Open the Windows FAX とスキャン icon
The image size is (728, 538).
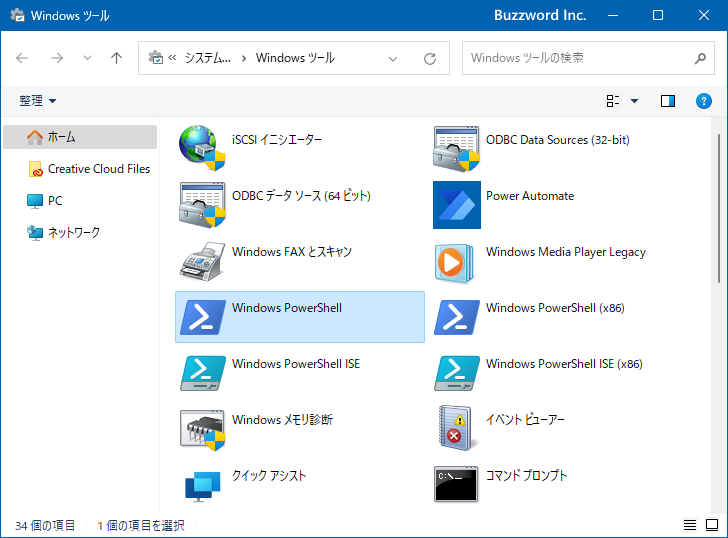point(202,261)
